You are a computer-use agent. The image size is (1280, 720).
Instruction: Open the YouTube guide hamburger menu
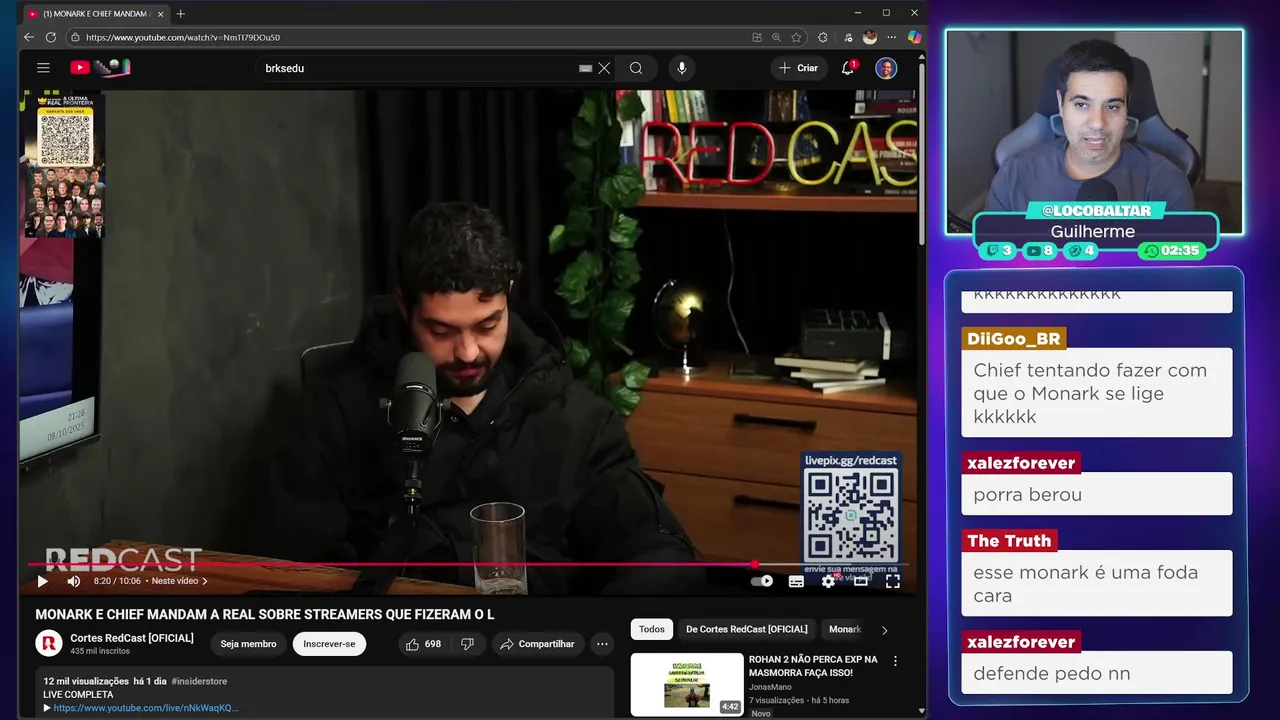tap(43, 68)
